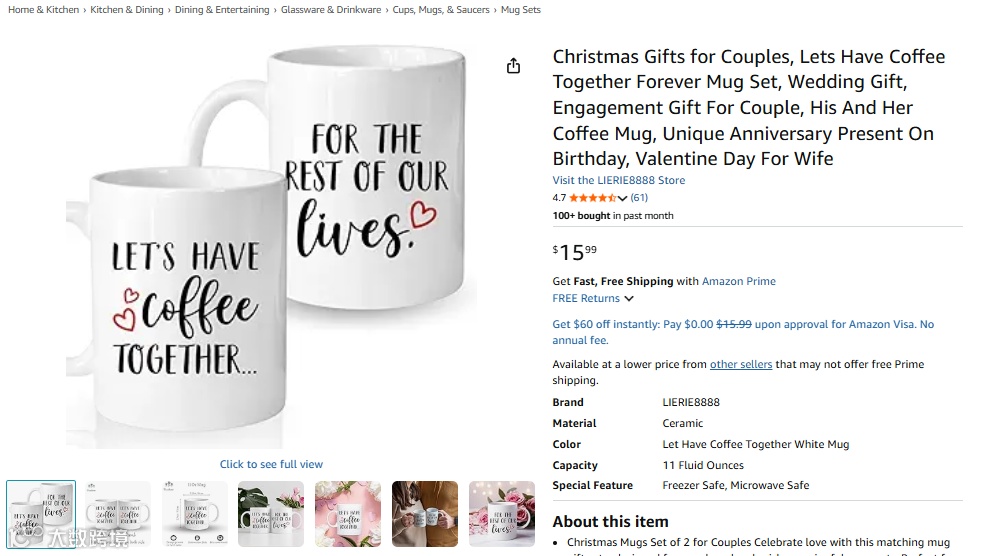Image resolution: width=983 pixels, height=556 pixels.
Task: Open the 61 reviews link
Action: 639,198
